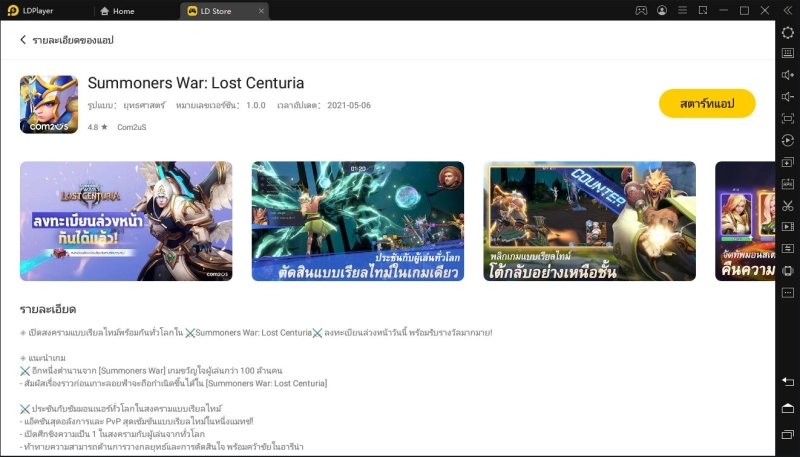Click mini-window icon in title bar

[703, 10]
